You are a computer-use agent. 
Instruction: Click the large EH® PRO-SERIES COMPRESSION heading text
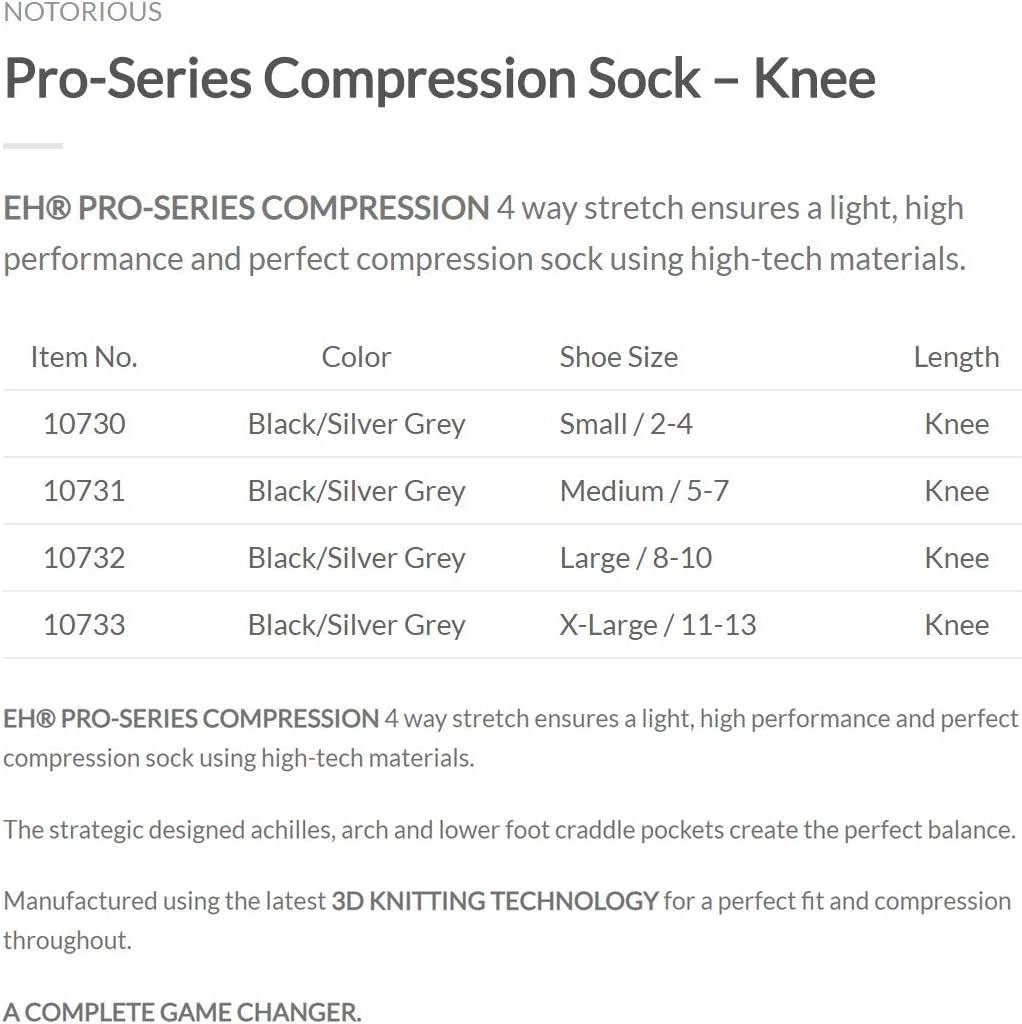[246, 208]
